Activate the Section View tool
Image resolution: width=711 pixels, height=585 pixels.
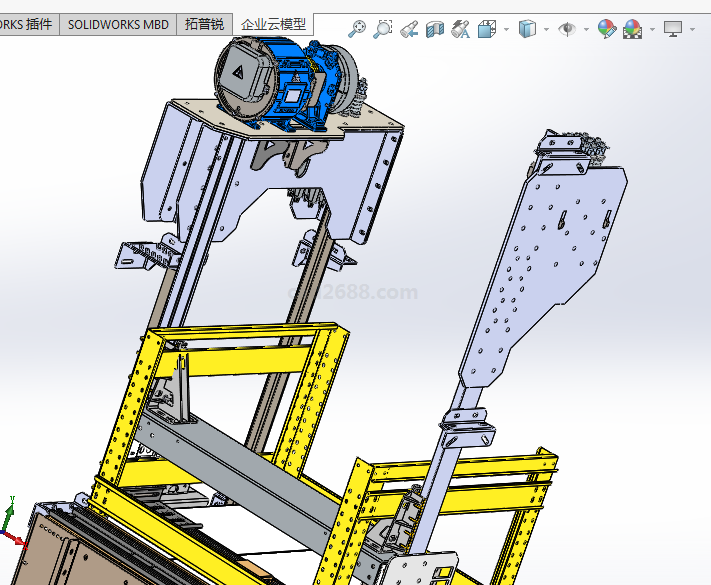point(435,30)
